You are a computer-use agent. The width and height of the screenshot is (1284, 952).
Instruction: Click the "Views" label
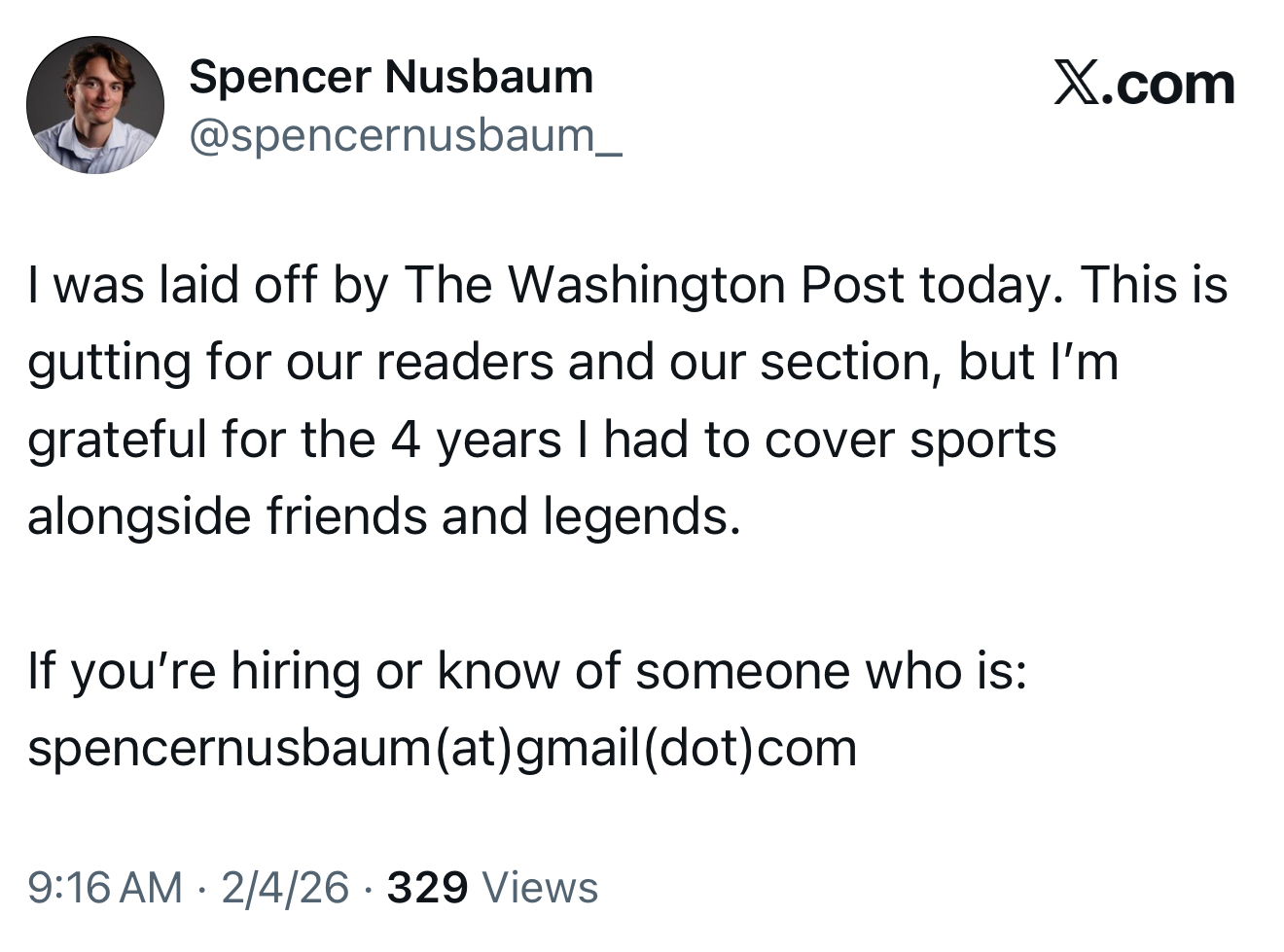click(540, 887)
